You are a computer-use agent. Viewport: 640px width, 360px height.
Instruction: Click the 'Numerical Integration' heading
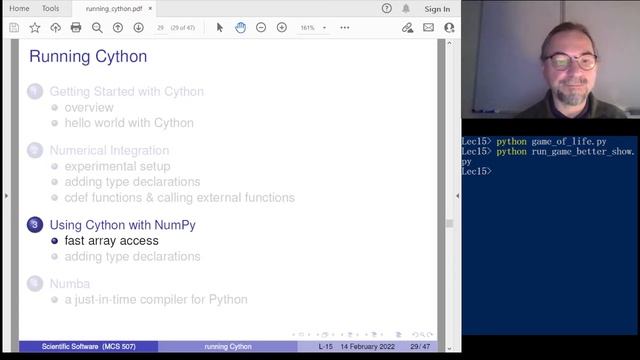(x=109, y=150)
